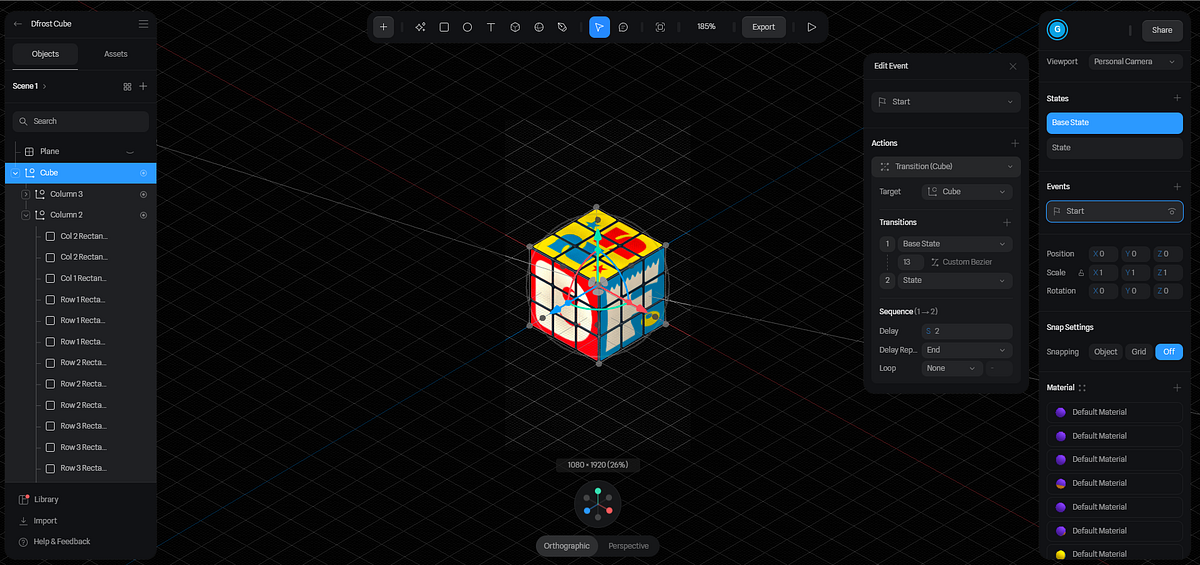Toggle visibility of the Plane object
This screenshot has width=1200, height=565.
(x=130, y=152)
